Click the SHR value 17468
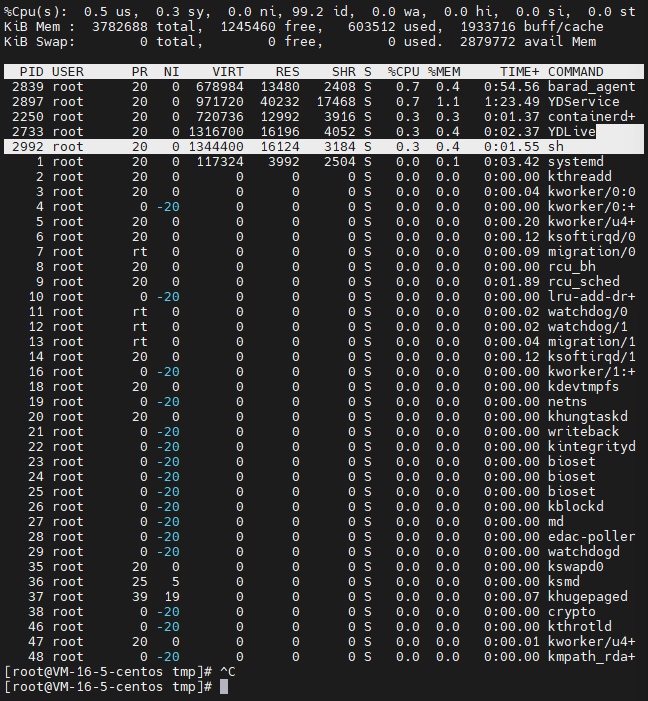648x701 pixels. (336, 101)
